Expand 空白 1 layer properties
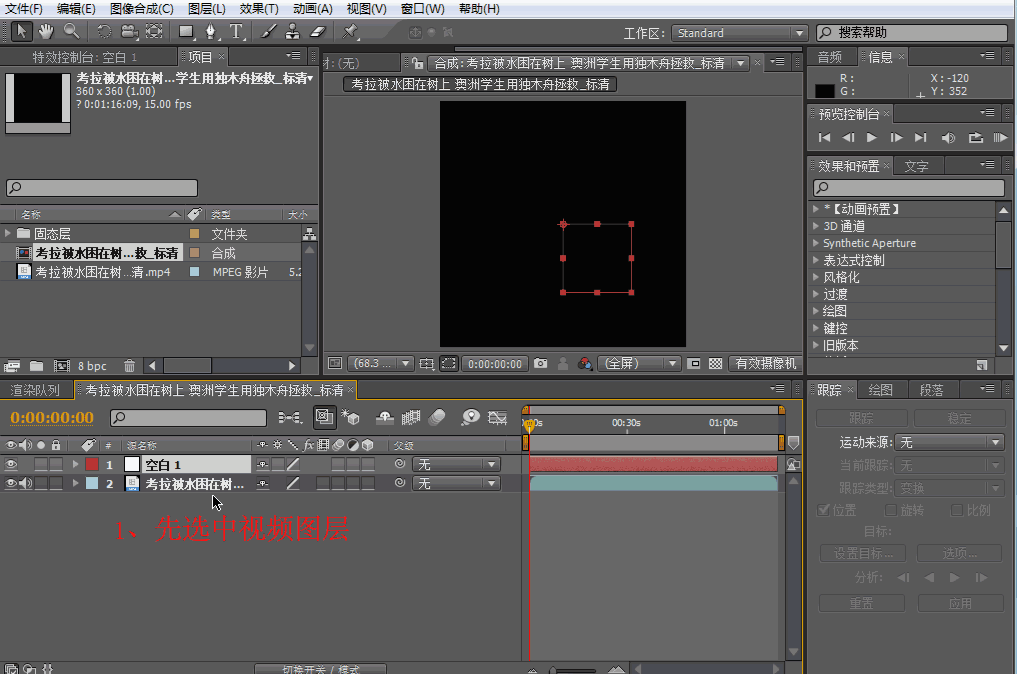This screenshot has width=1017, height=674. 75,464
